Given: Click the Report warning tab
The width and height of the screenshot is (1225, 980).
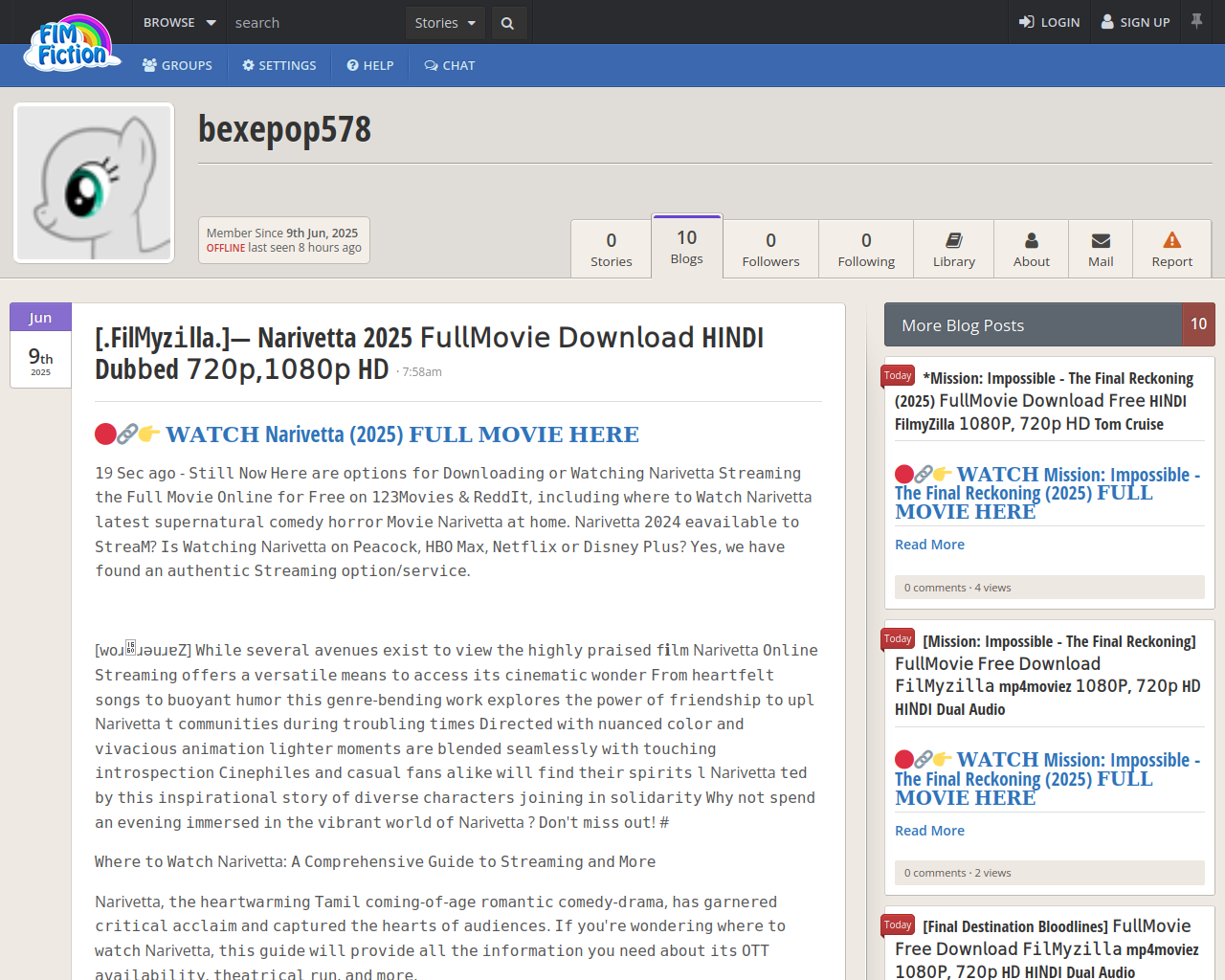Looking at the screenshot, I should (x=1172, y=249).
